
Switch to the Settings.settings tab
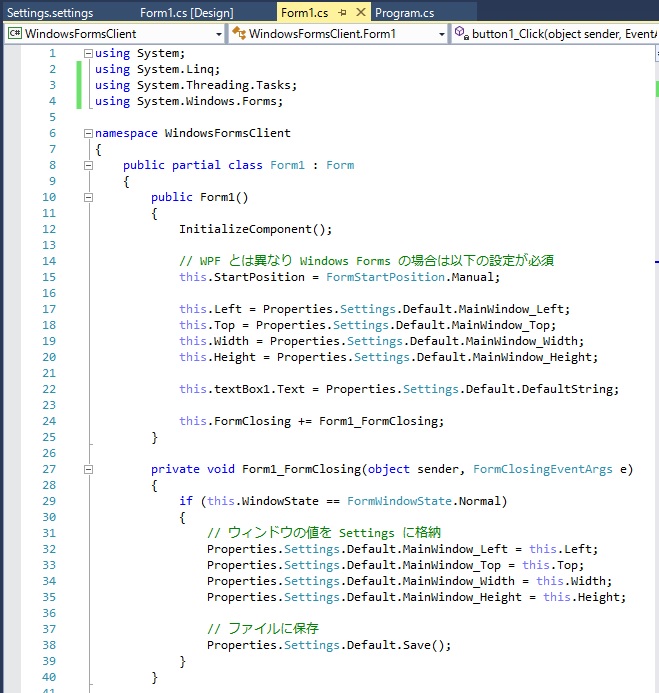click(50, 13)
